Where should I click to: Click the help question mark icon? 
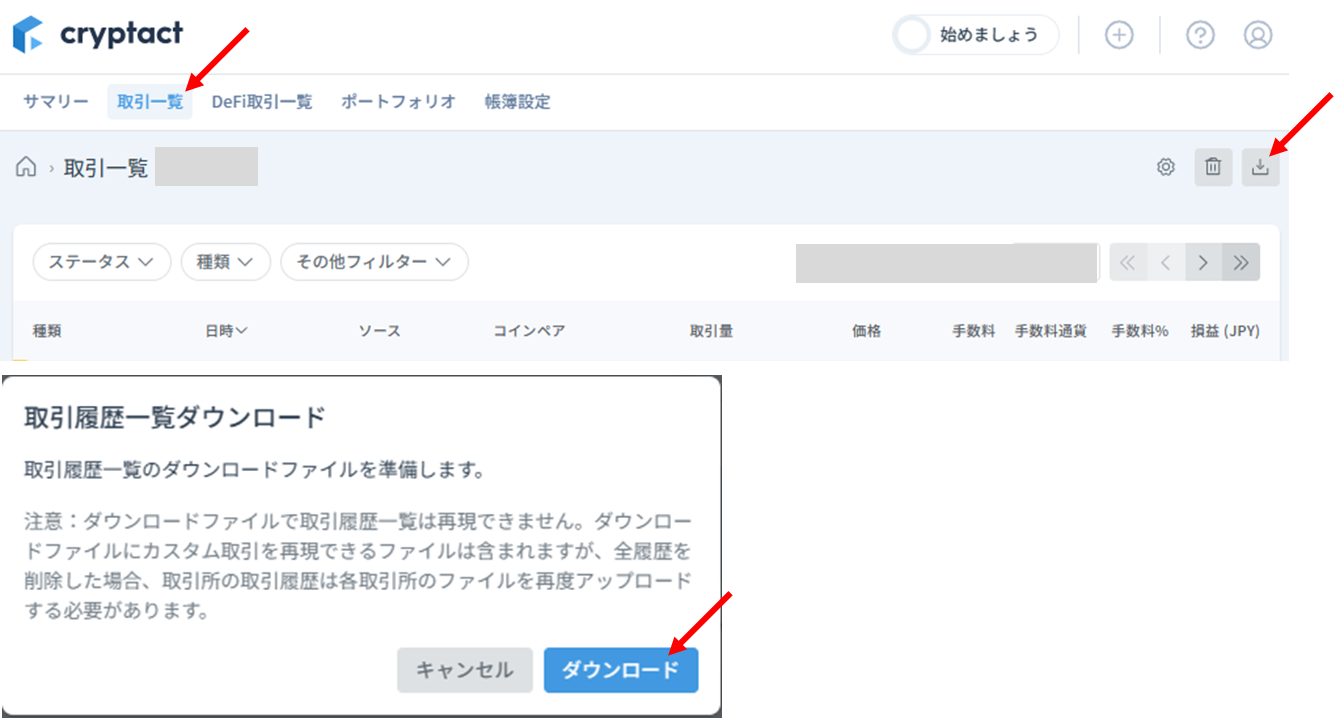coord(1199,33)
